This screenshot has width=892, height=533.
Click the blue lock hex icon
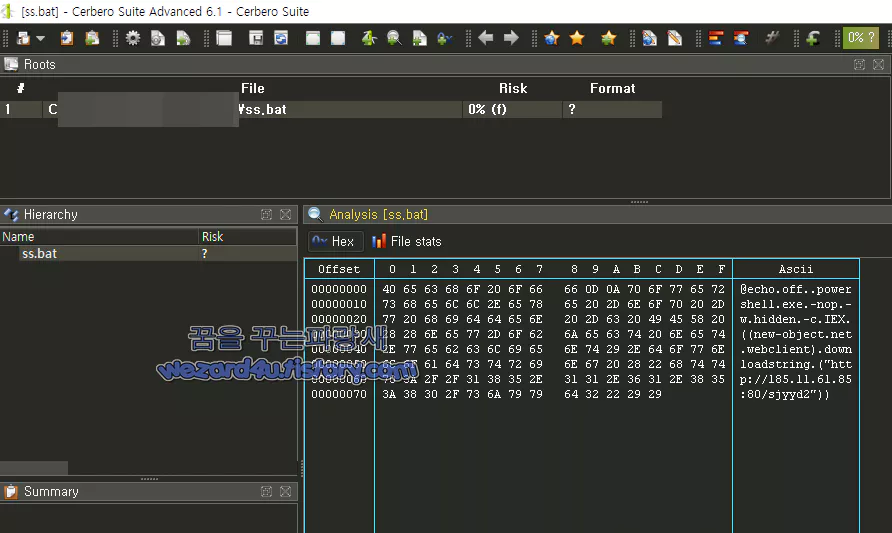coord(444,38)
